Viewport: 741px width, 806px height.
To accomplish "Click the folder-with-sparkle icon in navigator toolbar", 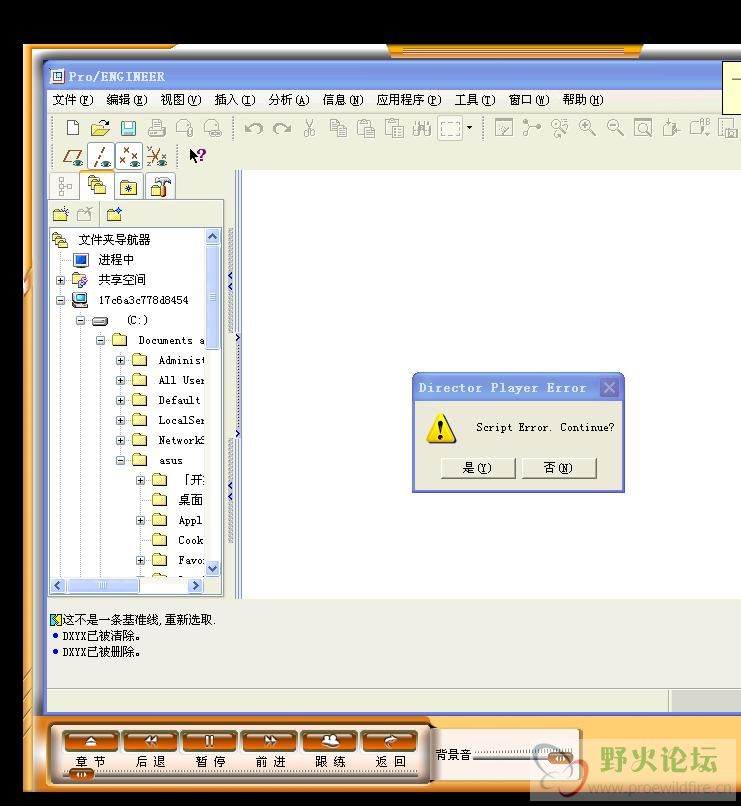I will pyautogui.click(x=61, y=214).
